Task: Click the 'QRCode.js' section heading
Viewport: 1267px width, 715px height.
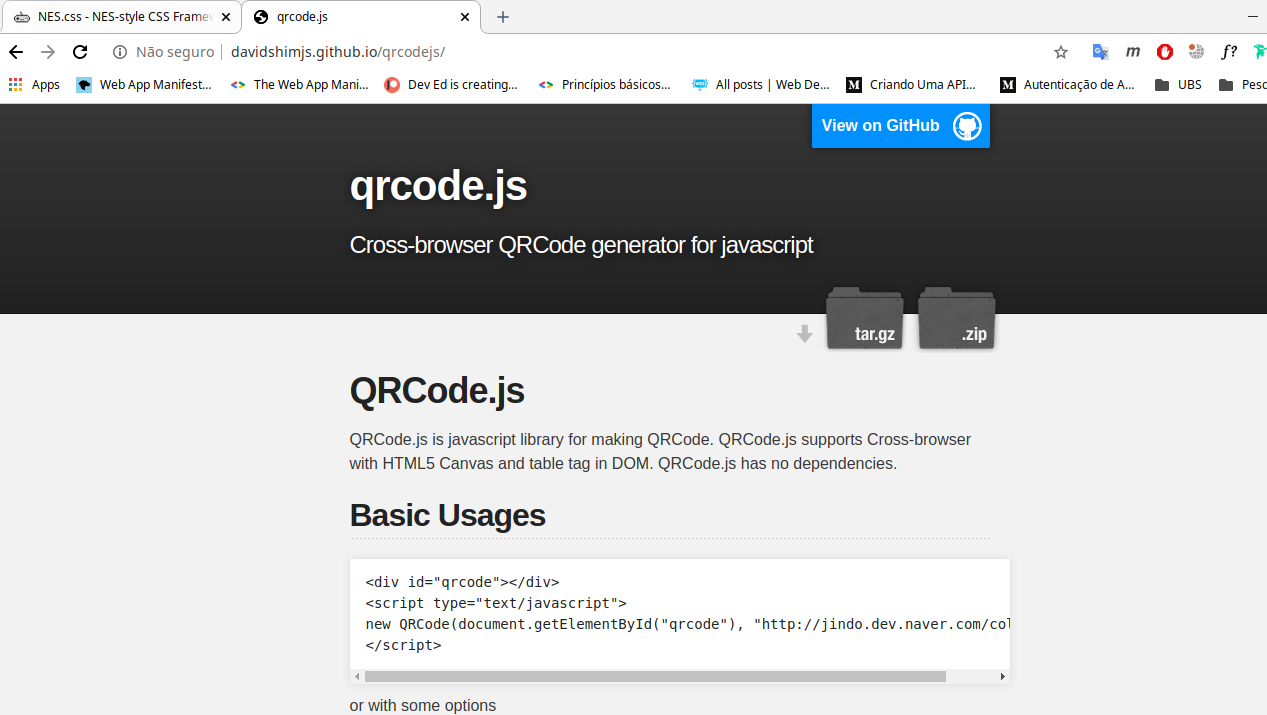Action: (437, 391)
